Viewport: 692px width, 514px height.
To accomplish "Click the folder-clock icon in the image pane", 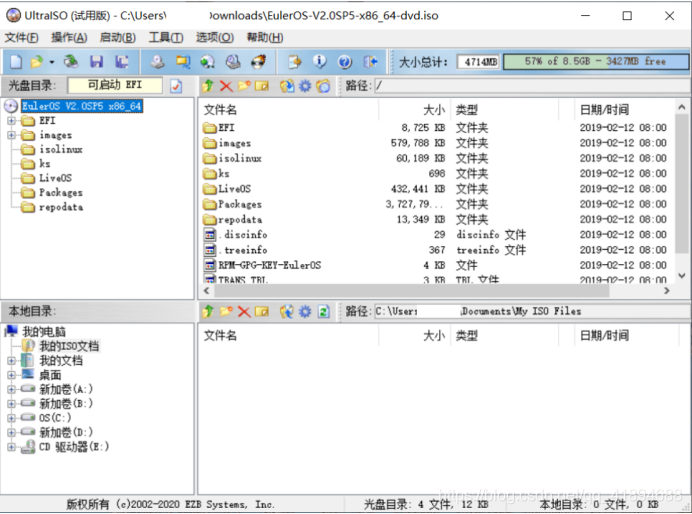I will (x=323, y=86).
